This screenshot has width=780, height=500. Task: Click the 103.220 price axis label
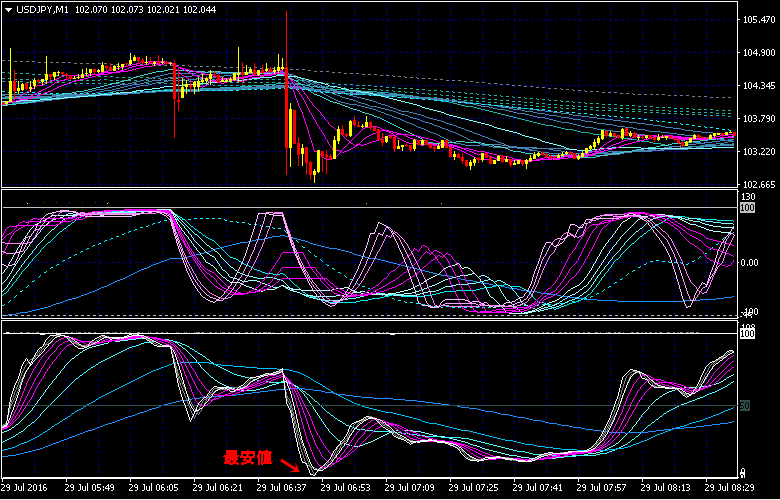[x=759, y=151]
